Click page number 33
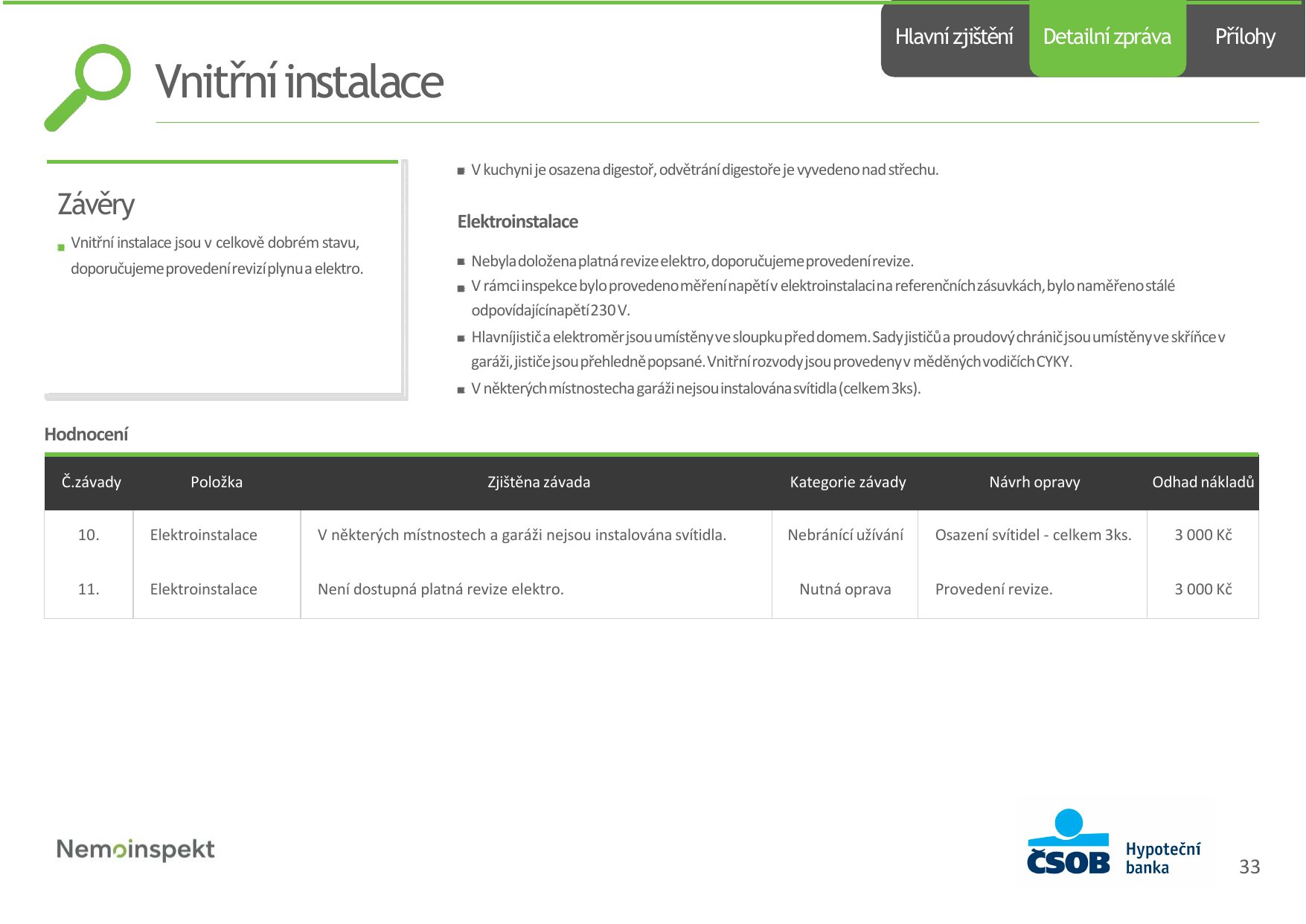Image resolution: width=1306 pixels, height=924 pixels. 1249,867
